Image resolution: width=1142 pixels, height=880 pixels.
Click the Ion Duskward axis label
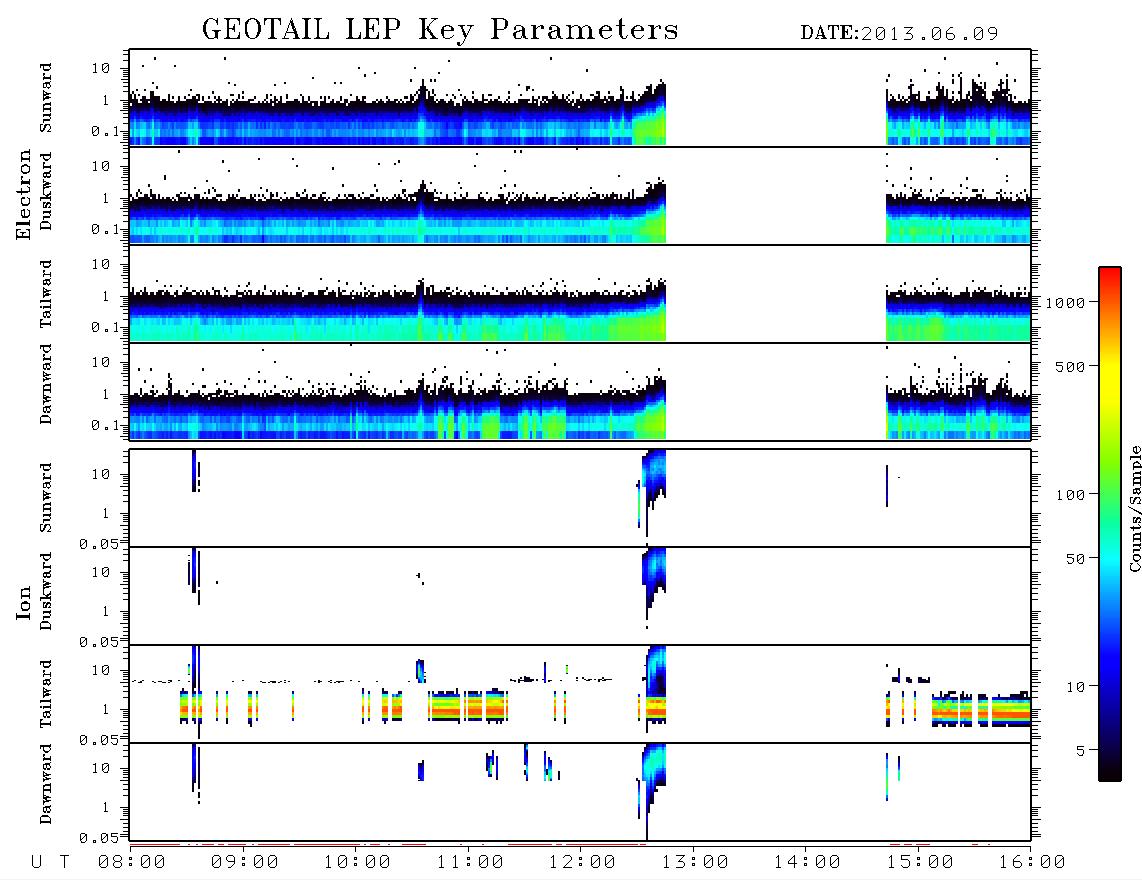point(46,591)
